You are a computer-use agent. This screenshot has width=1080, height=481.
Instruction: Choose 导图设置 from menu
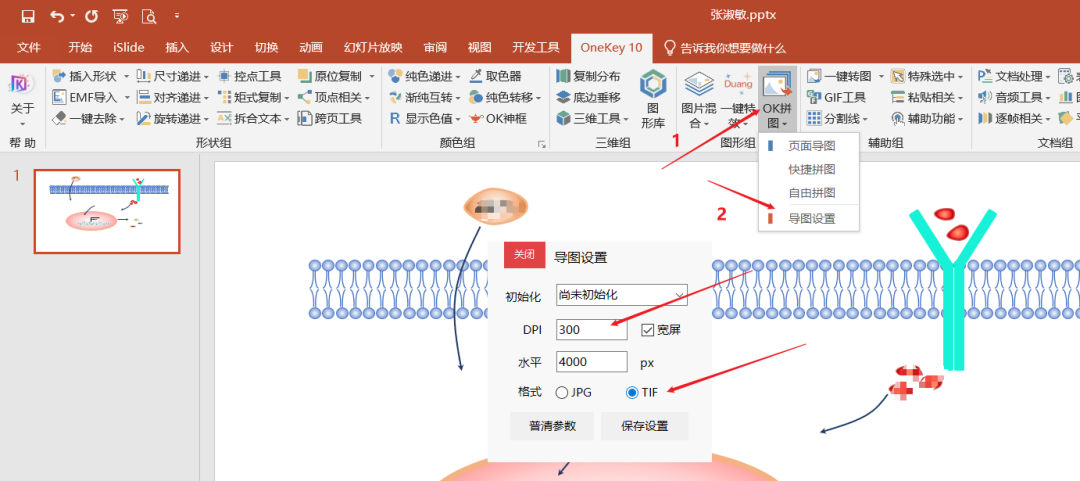tap(809, 218)
